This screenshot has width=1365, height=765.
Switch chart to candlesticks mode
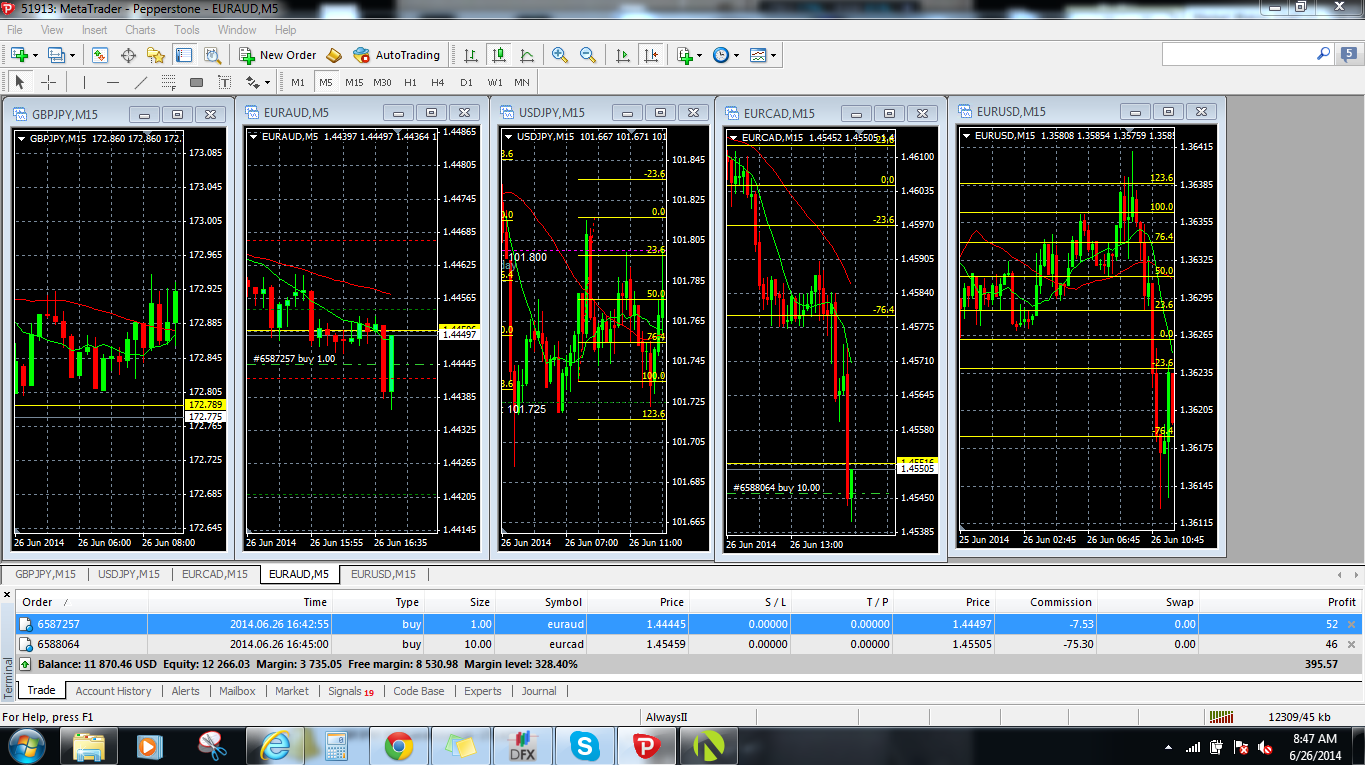tap(498, 55)
